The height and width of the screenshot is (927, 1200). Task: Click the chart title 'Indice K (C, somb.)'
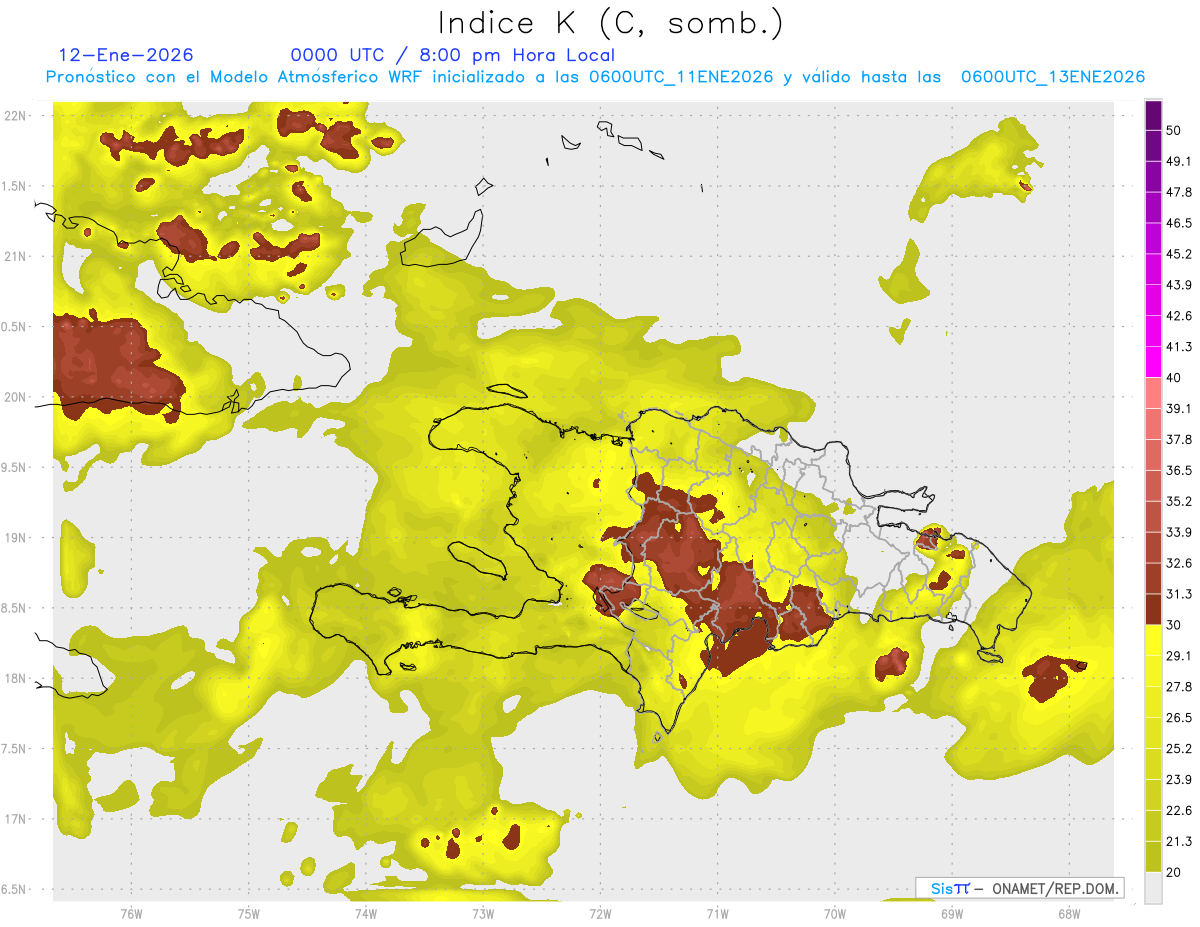(x=610, y=23)
